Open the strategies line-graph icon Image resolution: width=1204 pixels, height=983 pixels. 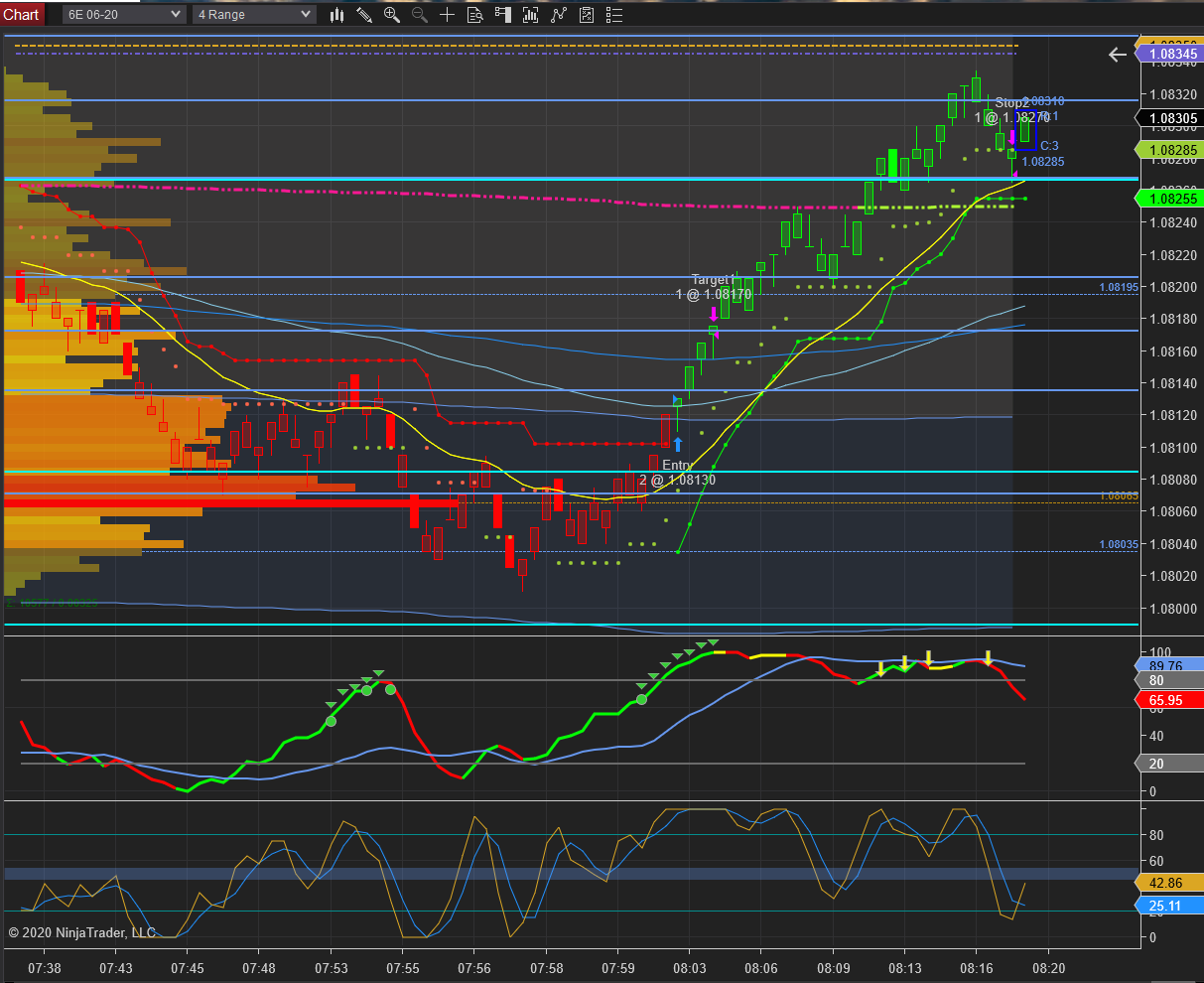pyautogui.click(x=560, y=14)
